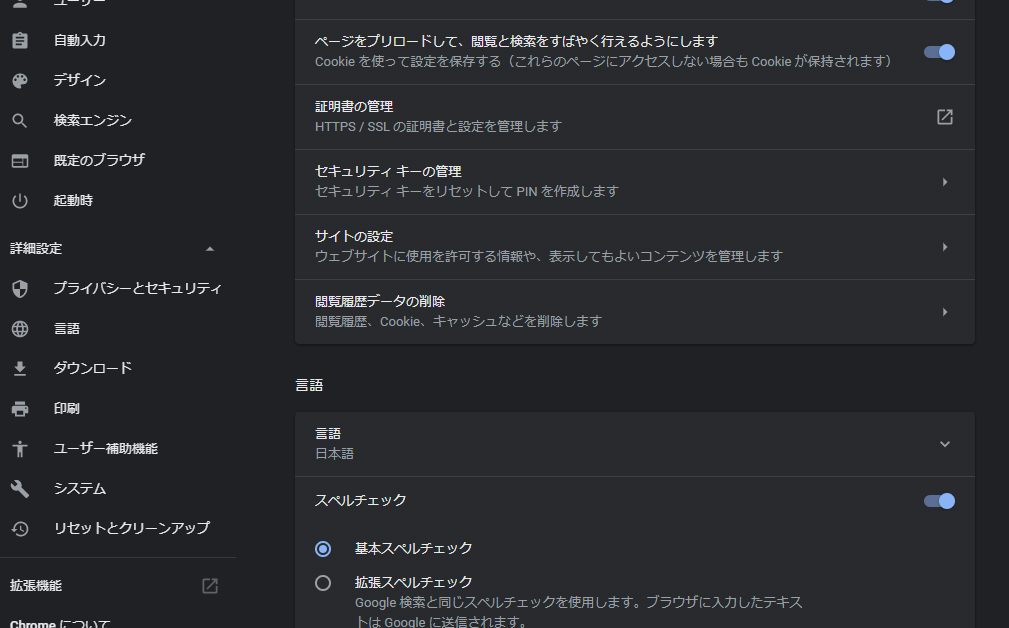
Task: Expand the 言語 日本語 chevron
Action: click(x=945, y=444)
